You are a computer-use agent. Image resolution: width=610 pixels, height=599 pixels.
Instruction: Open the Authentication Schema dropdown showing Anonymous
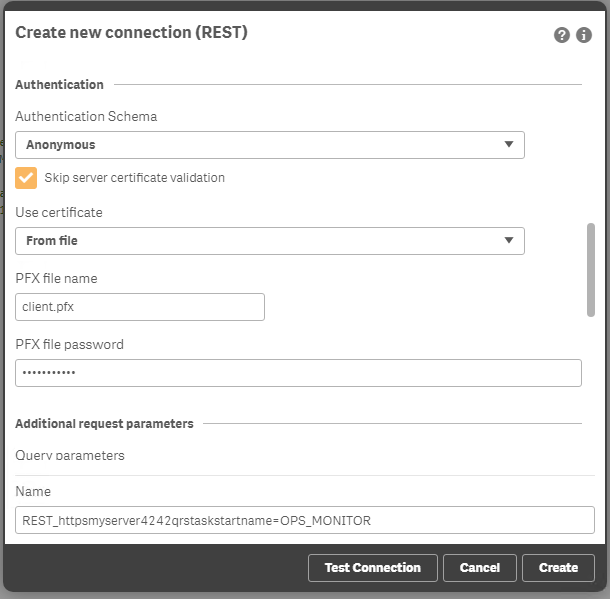269,145
